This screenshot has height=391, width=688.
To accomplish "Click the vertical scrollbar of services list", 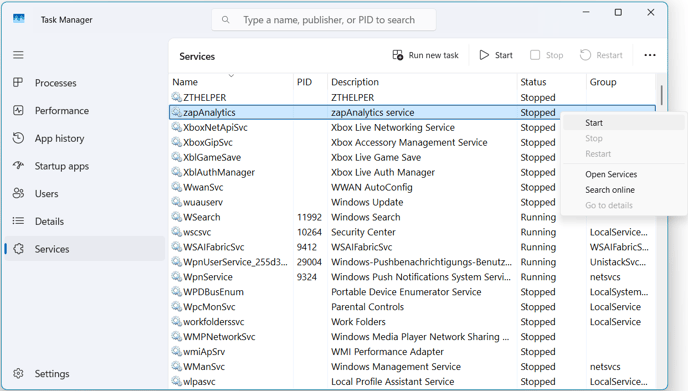I will coord(661,94).
